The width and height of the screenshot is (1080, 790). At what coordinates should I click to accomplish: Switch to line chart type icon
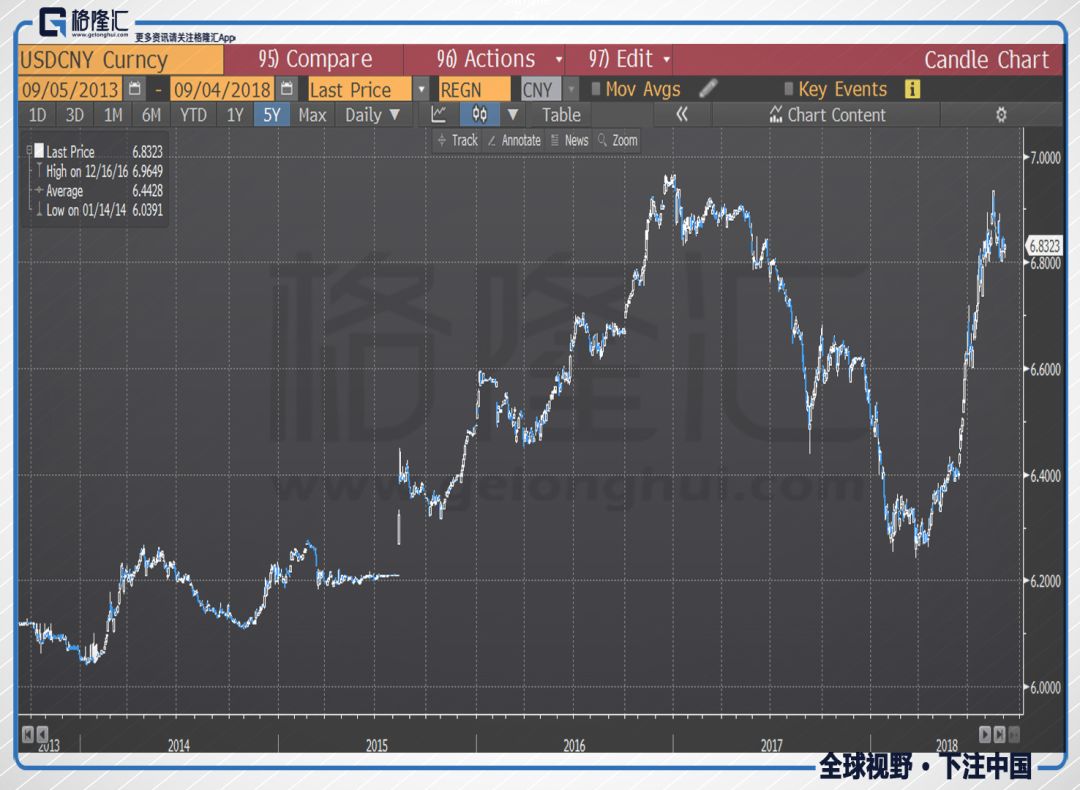pyautogui.click(x=439, y=114)
